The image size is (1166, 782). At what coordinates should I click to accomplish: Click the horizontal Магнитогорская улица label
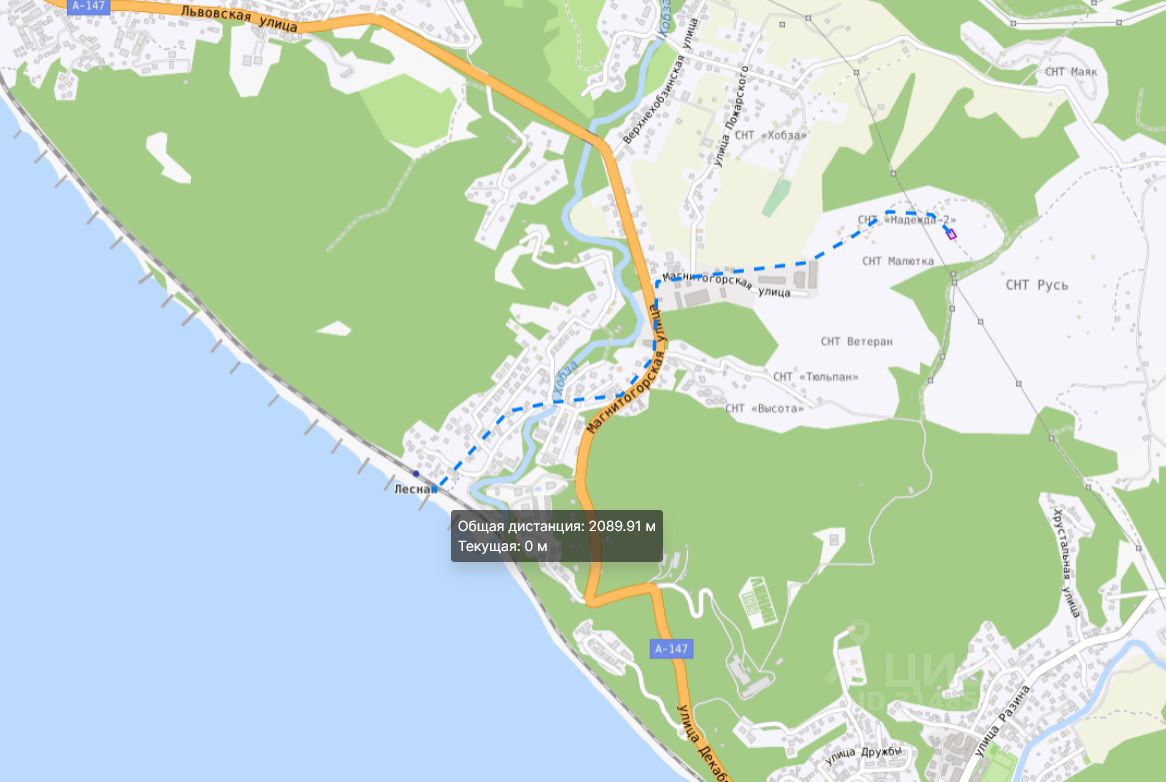point(726,285)
